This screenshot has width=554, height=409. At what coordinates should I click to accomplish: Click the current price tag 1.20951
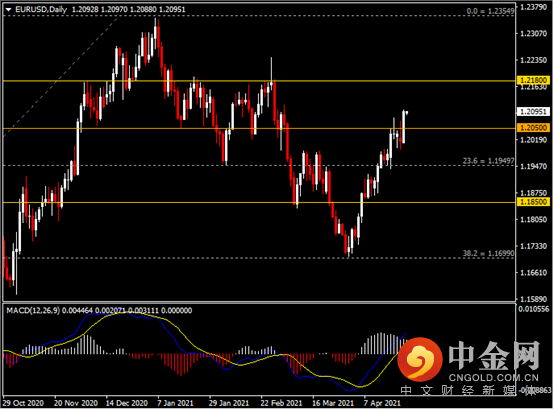pos(533,112)
